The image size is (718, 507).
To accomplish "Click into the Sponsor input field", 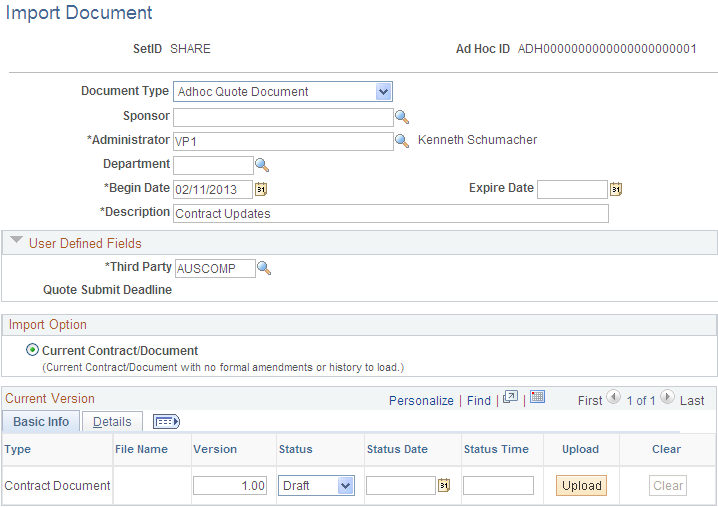I will point(283,117).
